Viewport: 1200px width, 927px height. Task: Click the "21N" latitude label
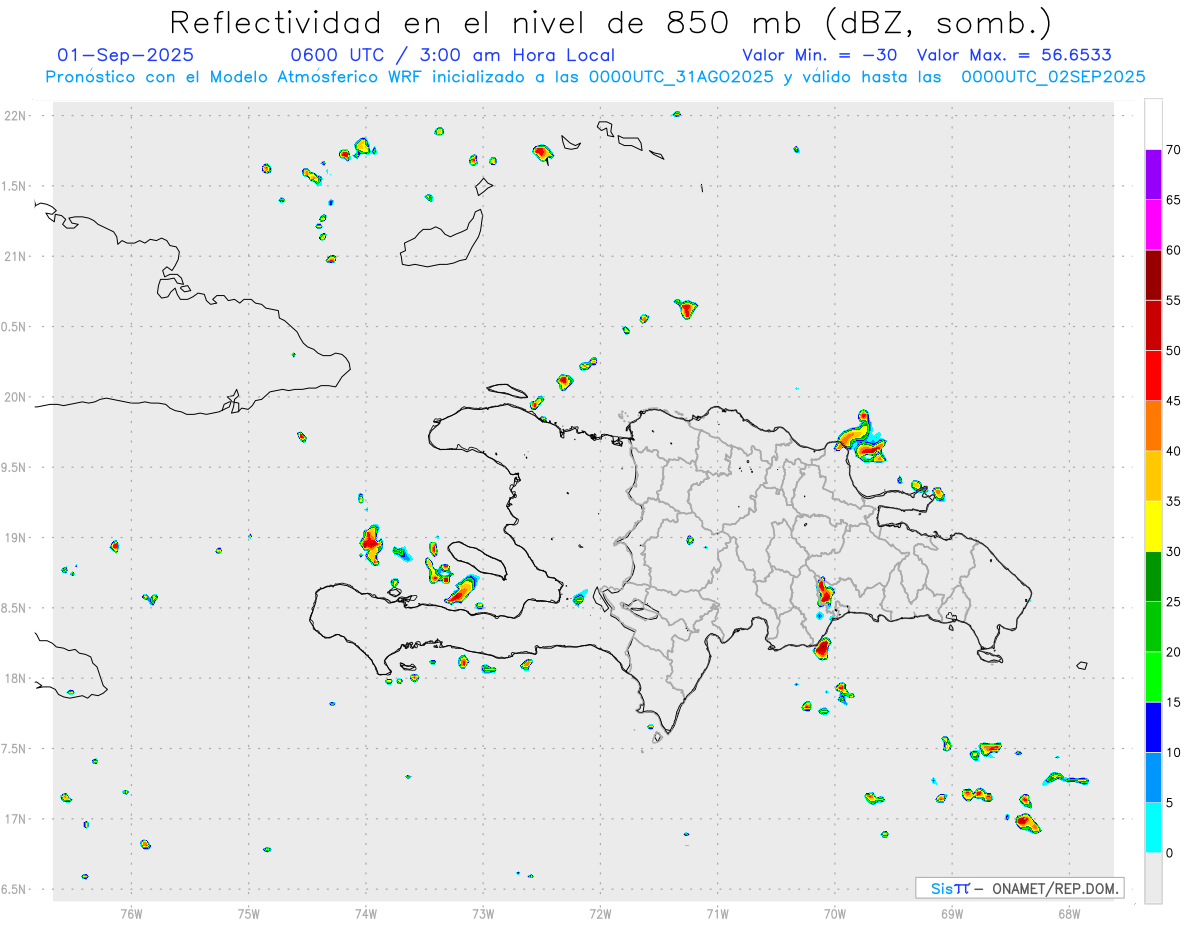tap(16, 256)
